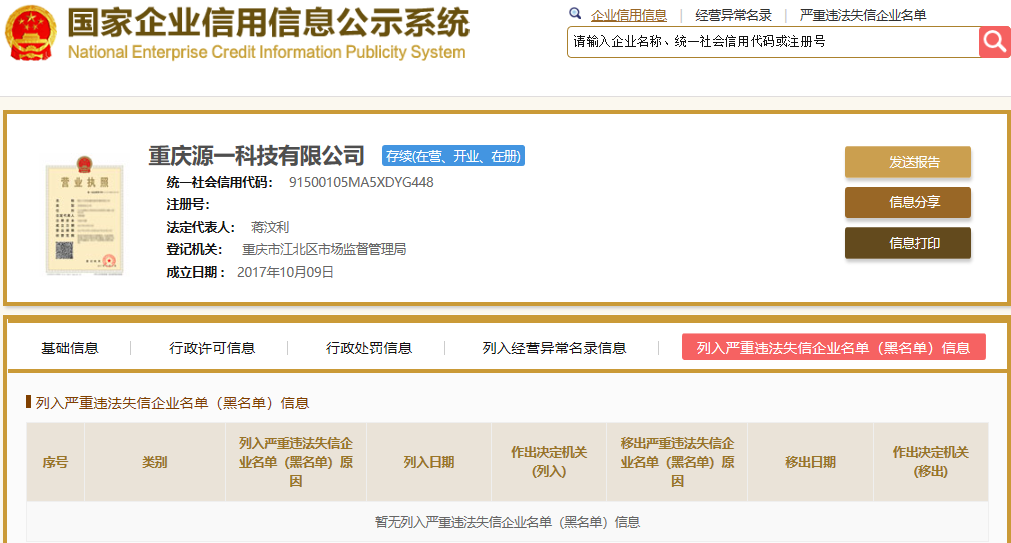The image size is (1011, 543).
Task: Click the 列入日期 column header
Action: (429, 462)
